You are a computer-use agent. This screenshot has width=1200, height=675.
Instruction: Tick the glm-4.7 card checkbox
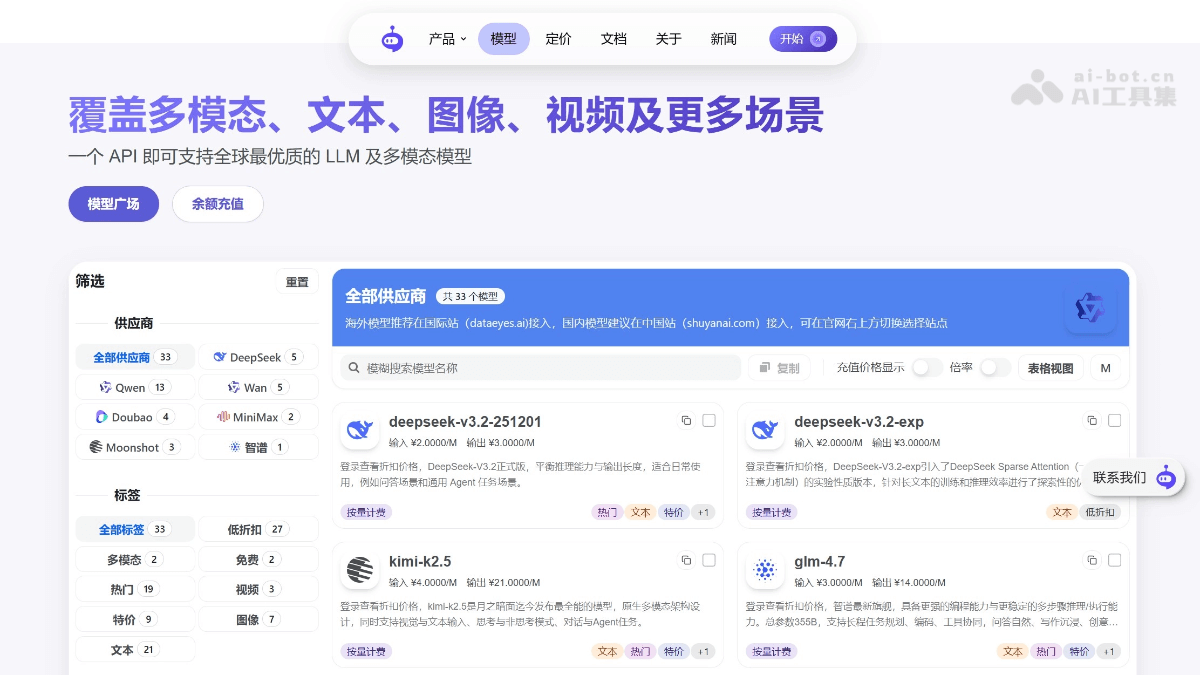[x=1114, y=561]
